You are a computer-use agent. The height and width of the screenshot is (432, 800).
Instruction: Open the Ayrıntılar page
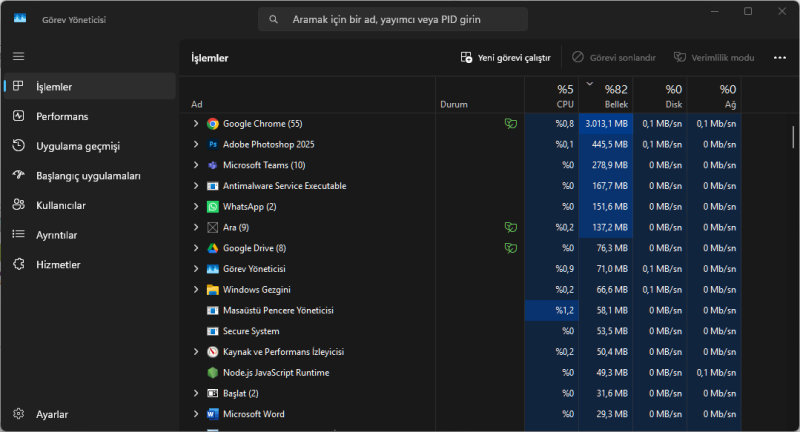(x=90, y=235)
